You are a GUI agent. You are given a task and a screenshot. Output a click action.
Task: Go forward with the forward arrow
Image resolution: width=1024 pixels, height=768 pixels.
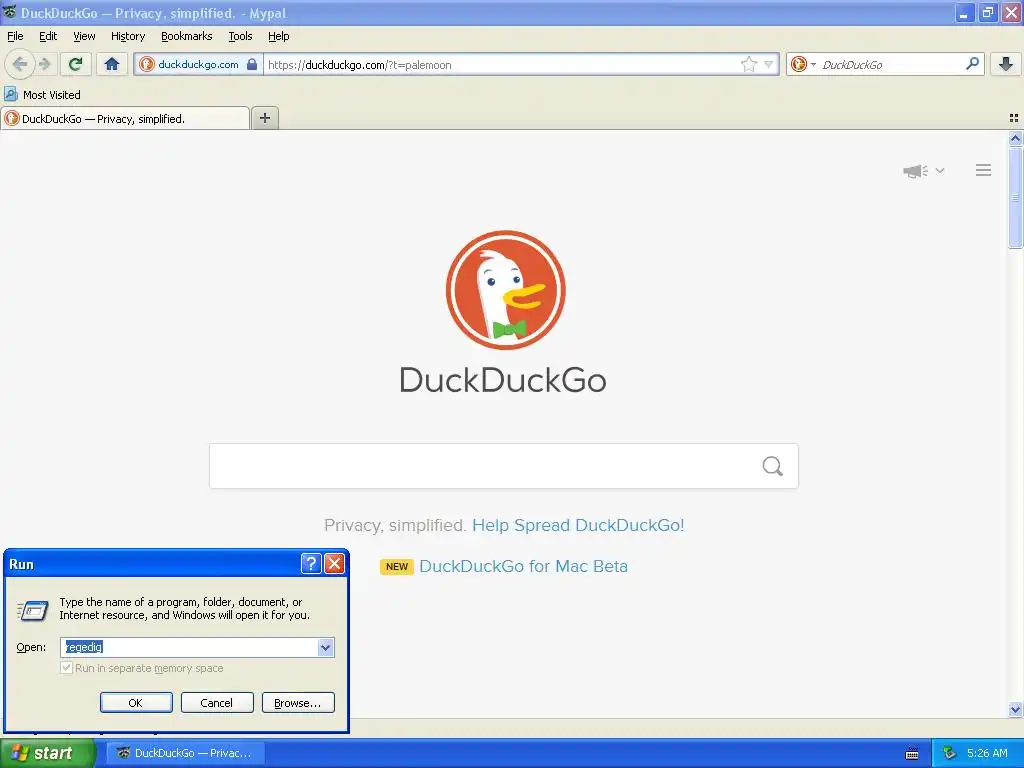click(44, 64)
